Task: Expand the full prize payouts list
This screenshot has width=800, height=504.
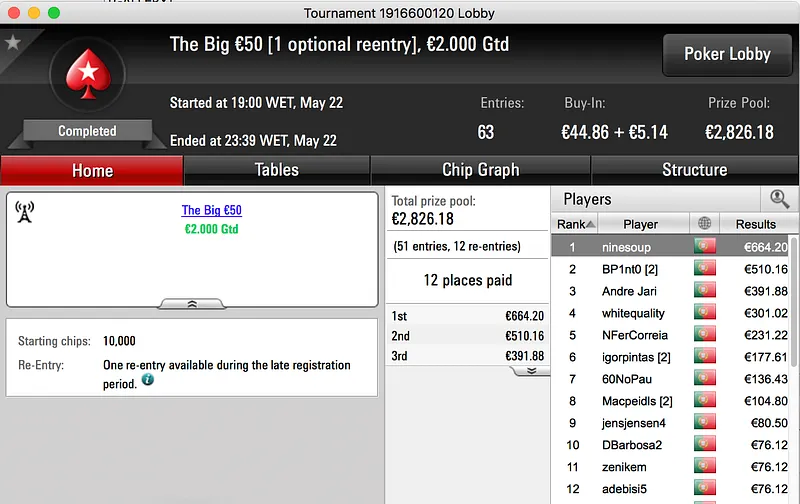Action: [x=531, y=371]
